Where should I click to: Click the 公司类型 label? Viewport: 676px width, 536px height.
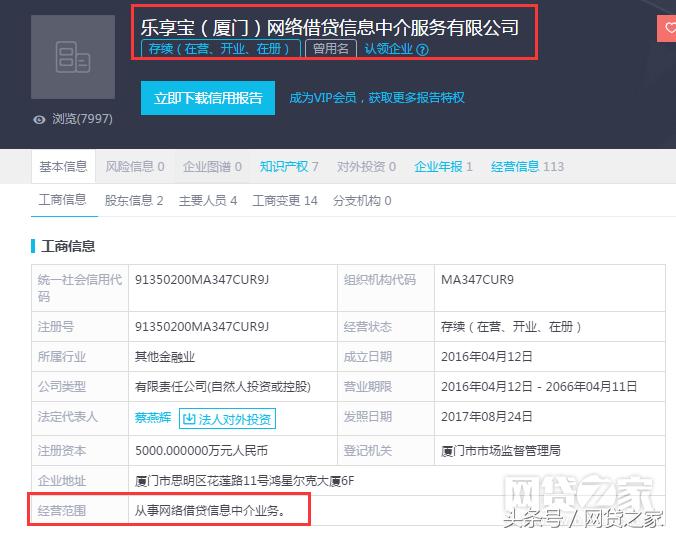click(x=62, y=386)
